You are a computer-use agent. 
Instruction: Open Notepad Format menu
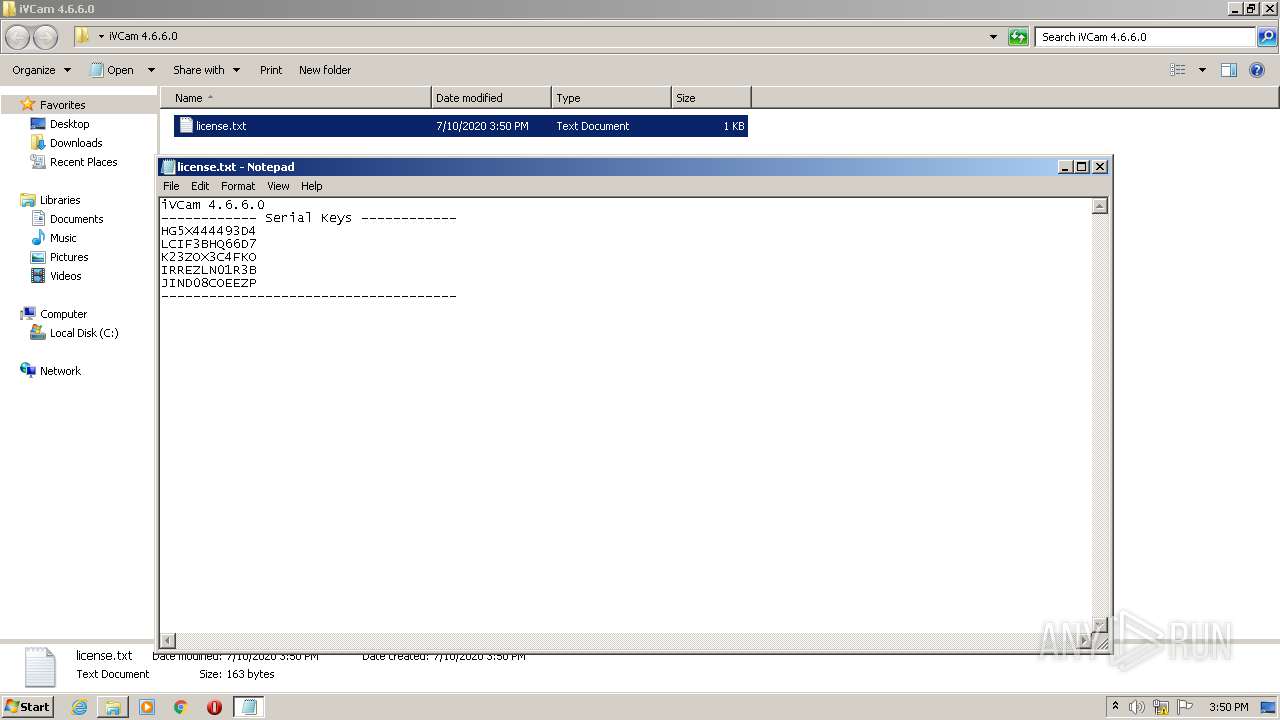tap(238, 186)
